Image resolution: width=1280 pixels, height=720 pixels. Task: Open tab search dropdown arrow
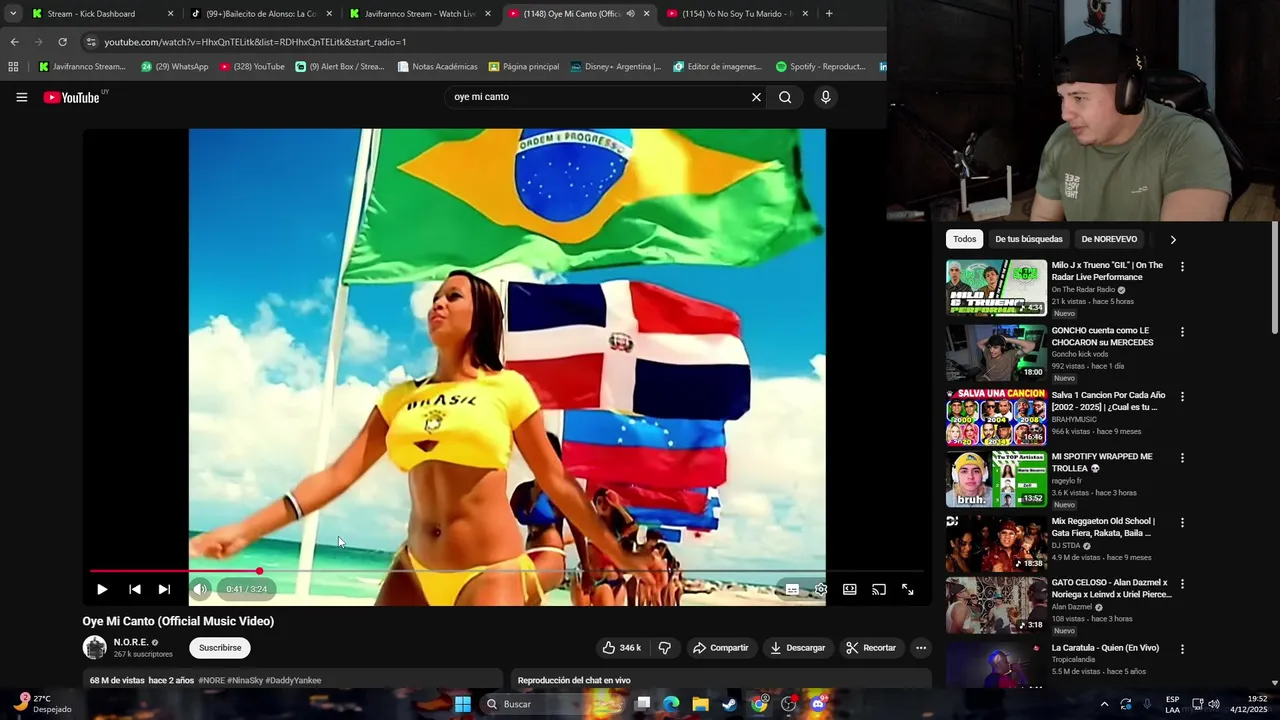tap(13, 14)
